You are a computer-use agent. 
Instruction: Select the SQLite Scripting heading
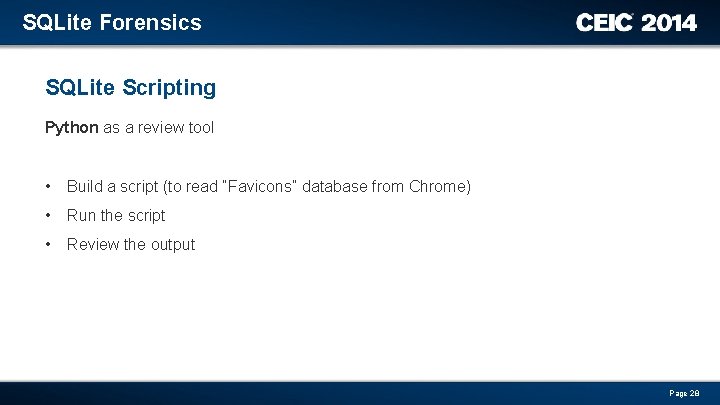pyautogui.click(x=130, y=88)
